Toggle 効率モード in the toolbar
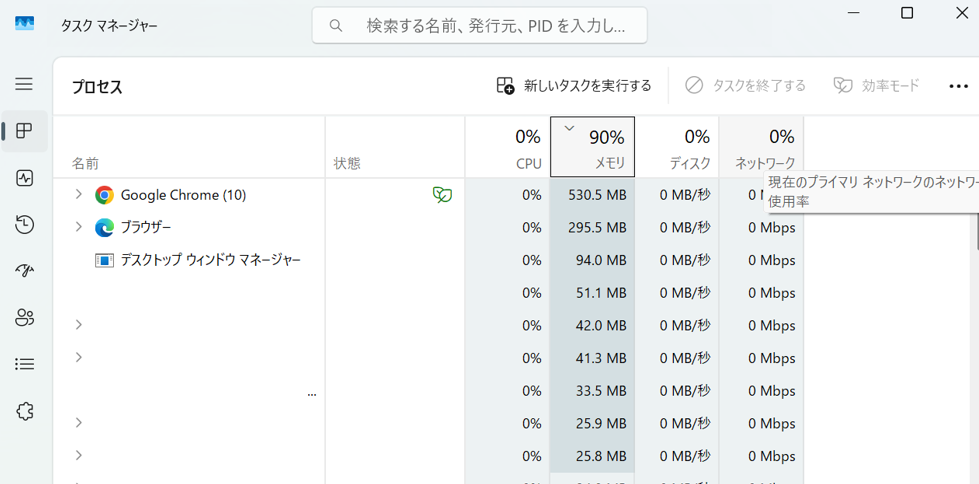The height and width of the screenshot is (484, 979). 876,86
